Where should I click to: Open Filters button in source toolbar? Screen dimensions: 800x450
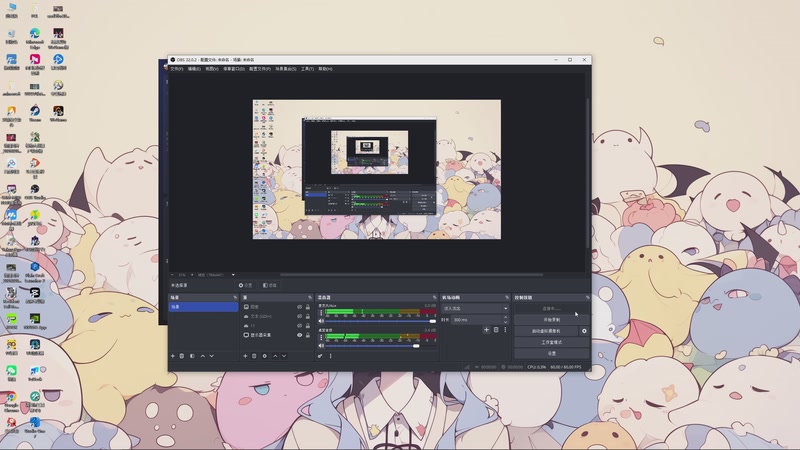pos(269,285)
